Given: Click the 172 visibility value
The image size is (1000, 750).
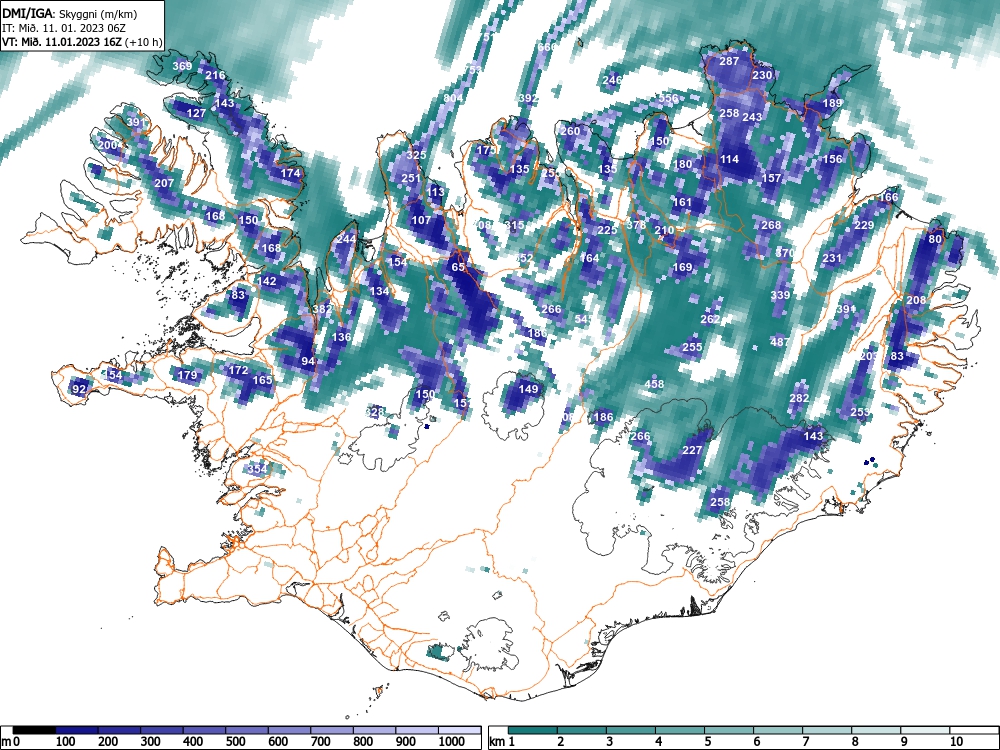Looking at the screenshot, I should pyautogui.click(x=238, y=370).
